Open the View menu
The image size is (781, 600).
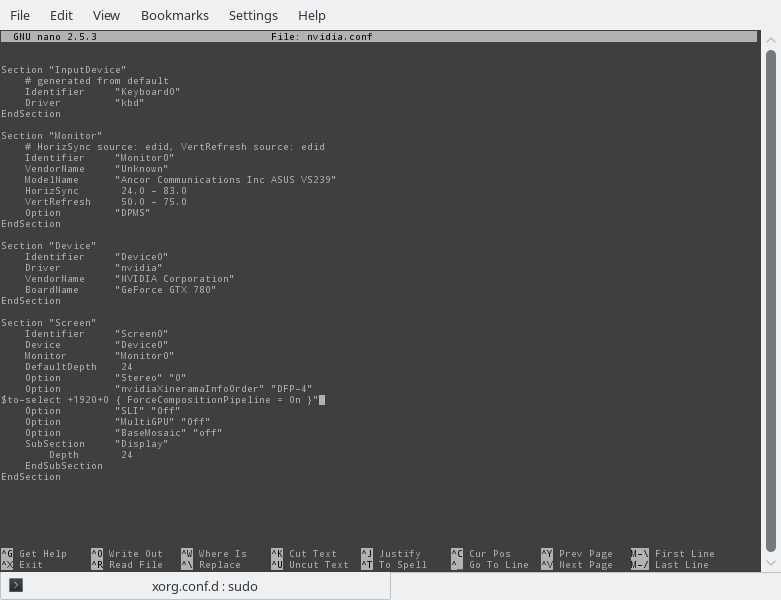(x=106, y=15)
